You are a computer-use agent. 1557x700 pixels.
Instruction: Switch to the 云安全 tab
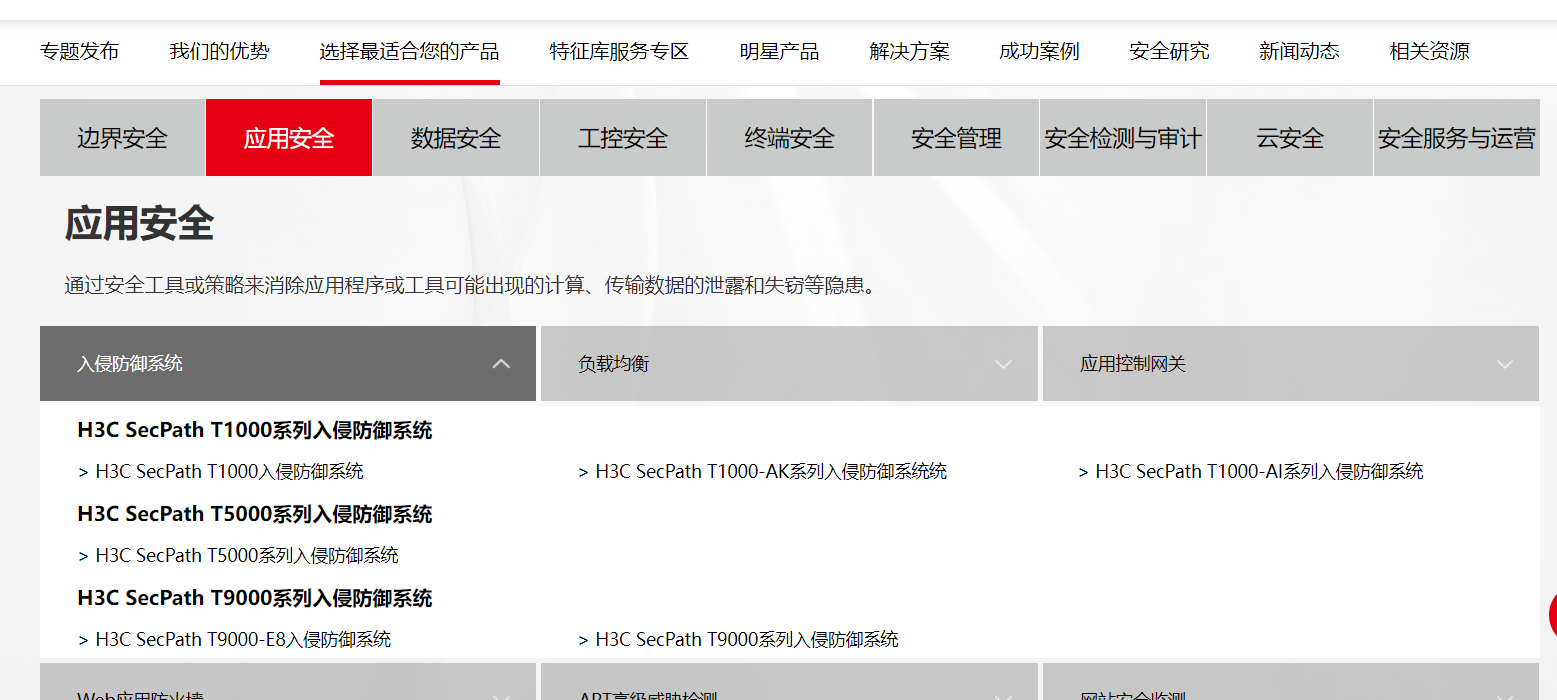(x=1290, y=138)
